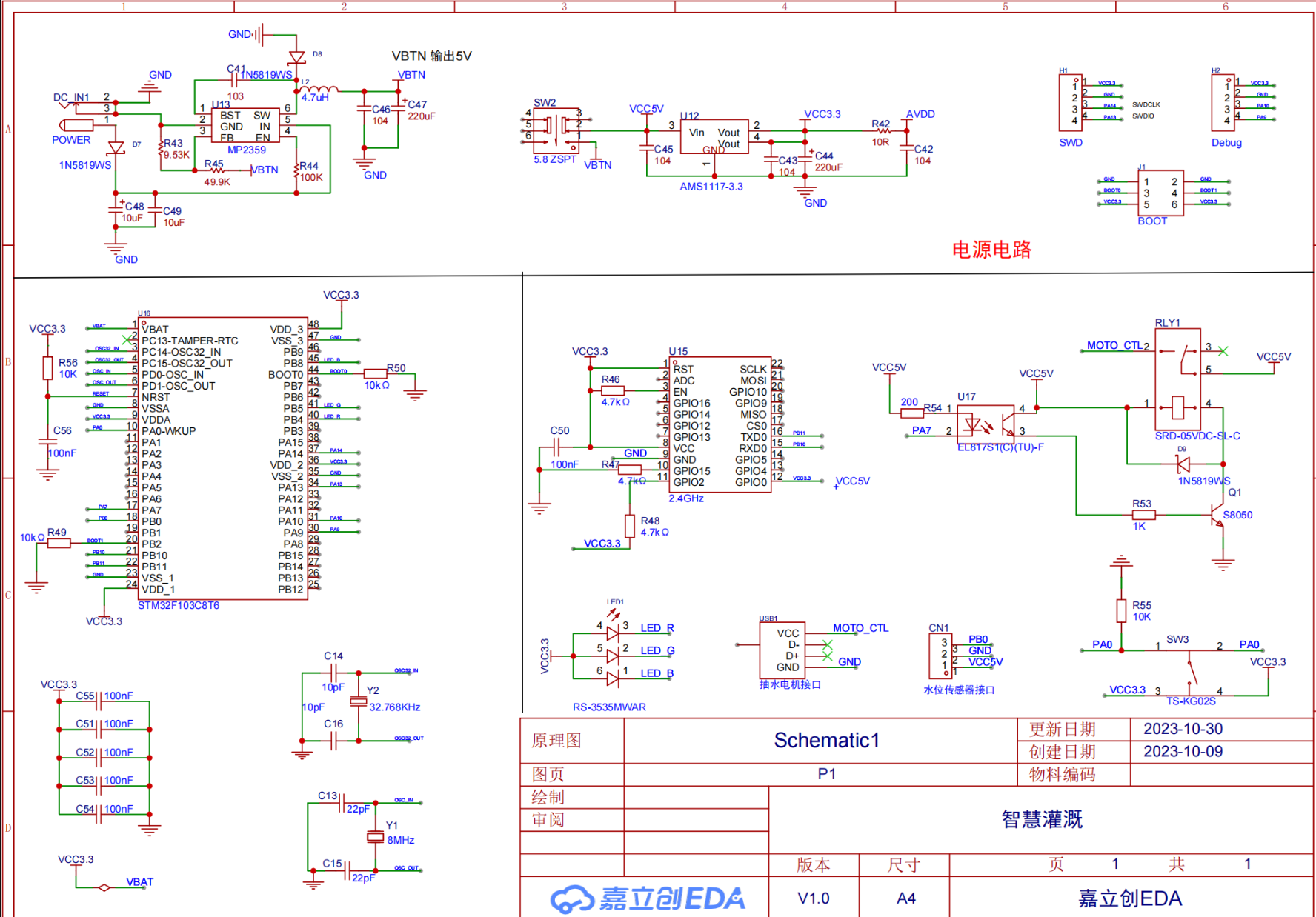Click the 嘉立创EDA cloud logo
Screen dimensions: 1316x917
pos(648,898)
